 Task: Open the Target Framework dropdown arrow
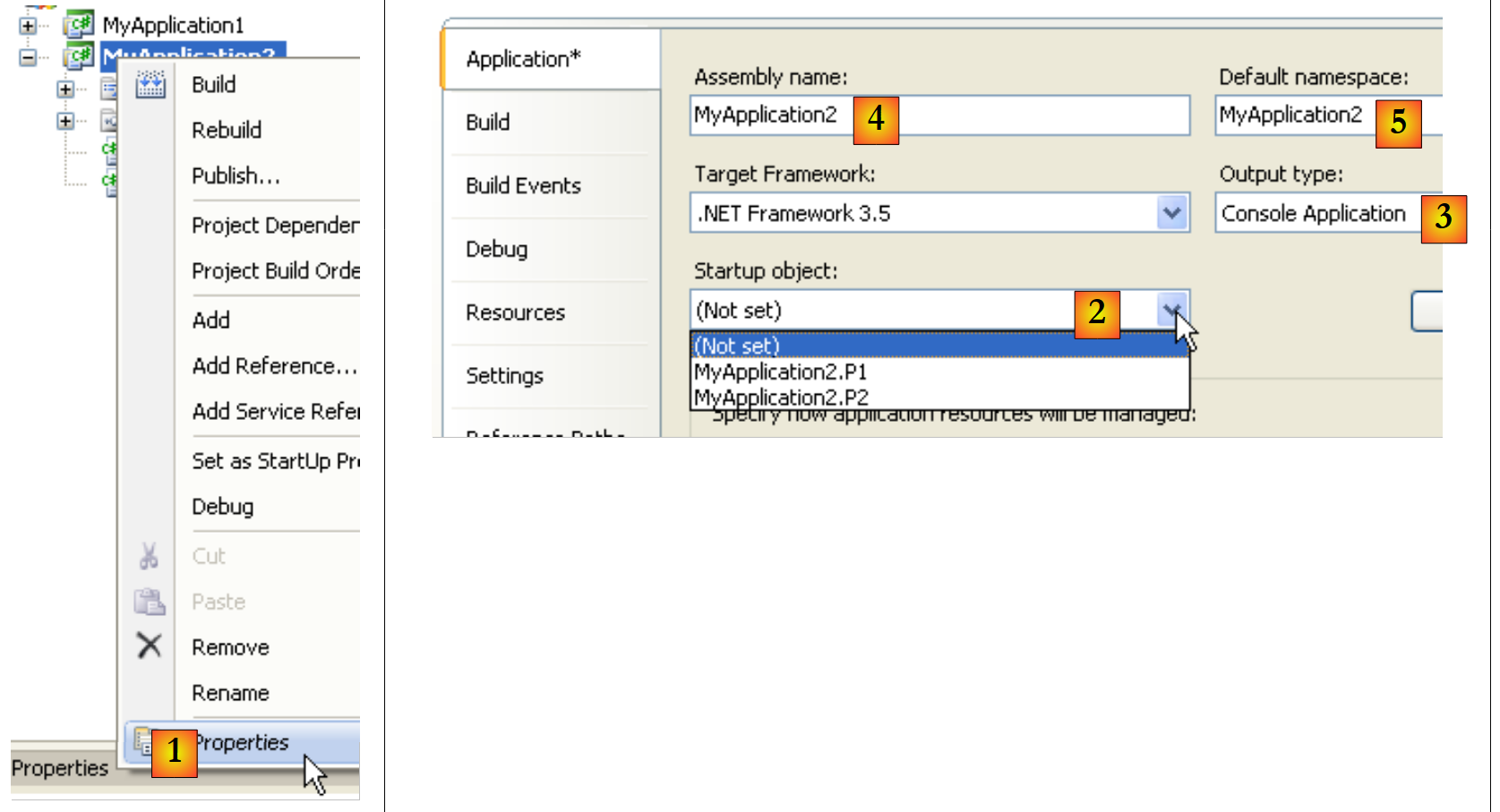coord(1171,213)
